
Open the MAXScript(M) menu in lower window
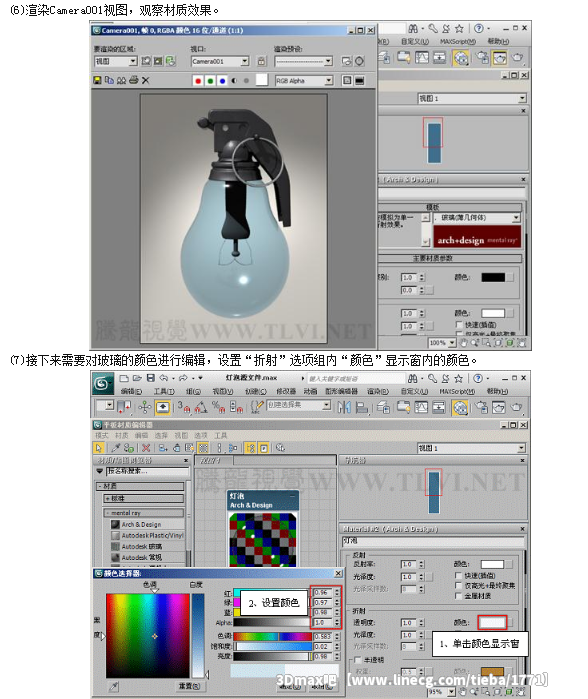click(x=457, y=391)
